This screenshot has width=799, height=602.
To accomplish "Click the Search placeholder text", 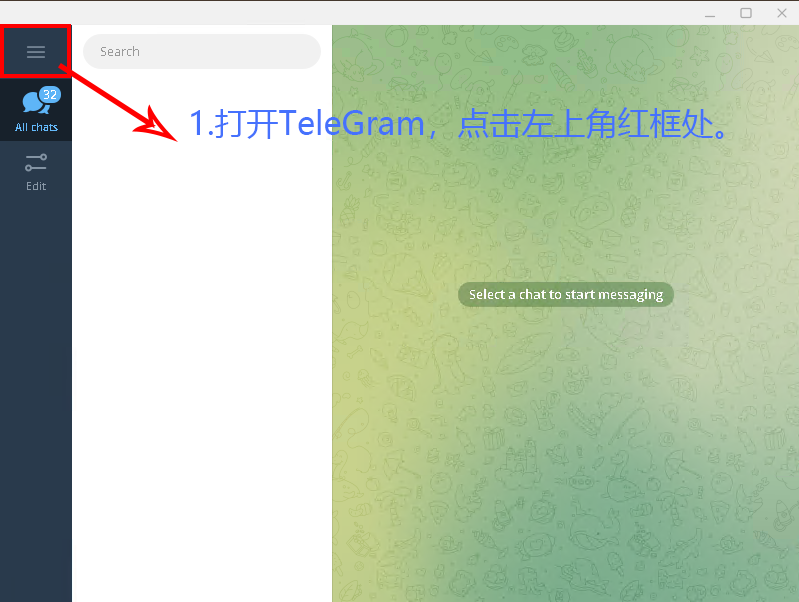I will [120, 51].
